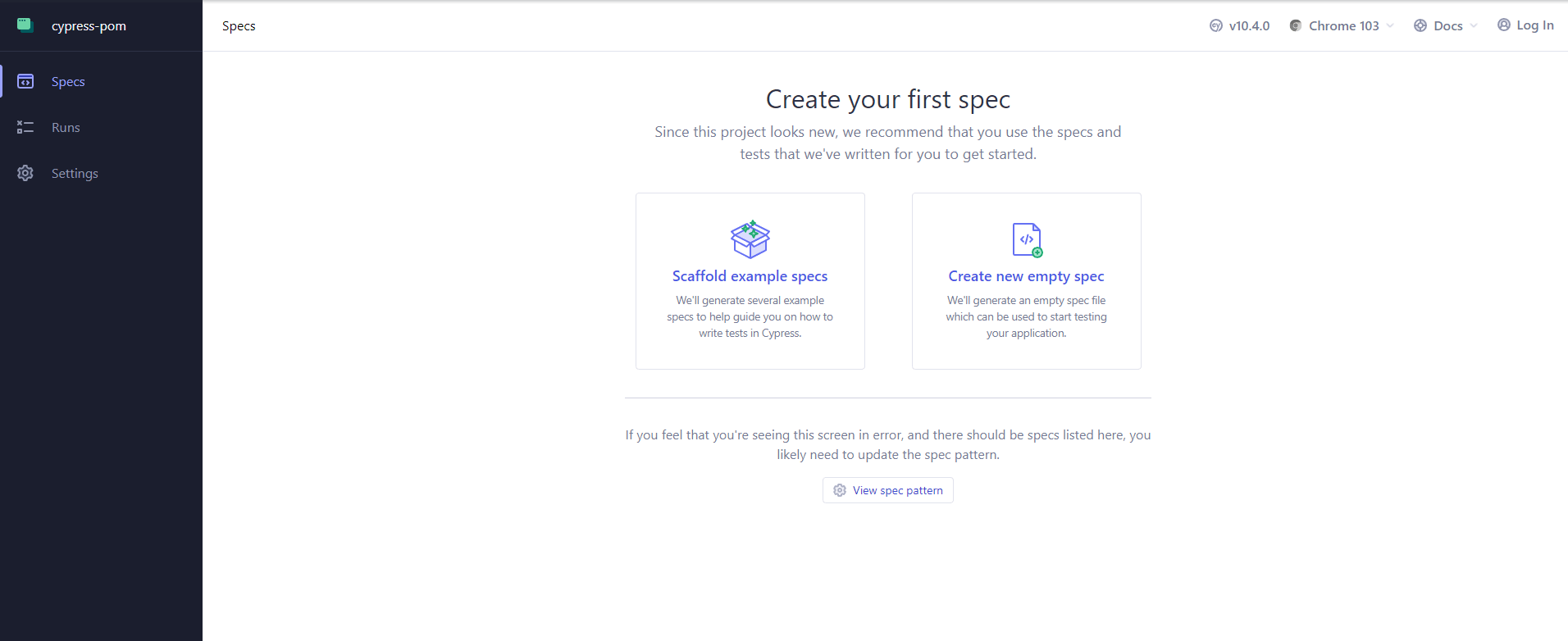Click the Settings gear icon in sidebar
This screenshot has width=1568, height=641.
pyautogui.click(x=25, y=173)
